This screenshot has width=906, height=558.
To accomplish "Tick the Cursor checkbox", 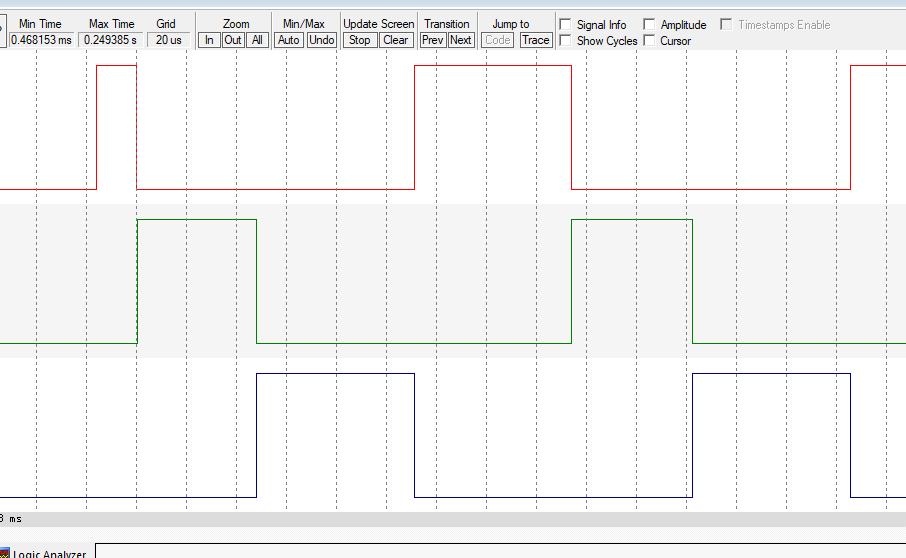I will coord(649,40).
